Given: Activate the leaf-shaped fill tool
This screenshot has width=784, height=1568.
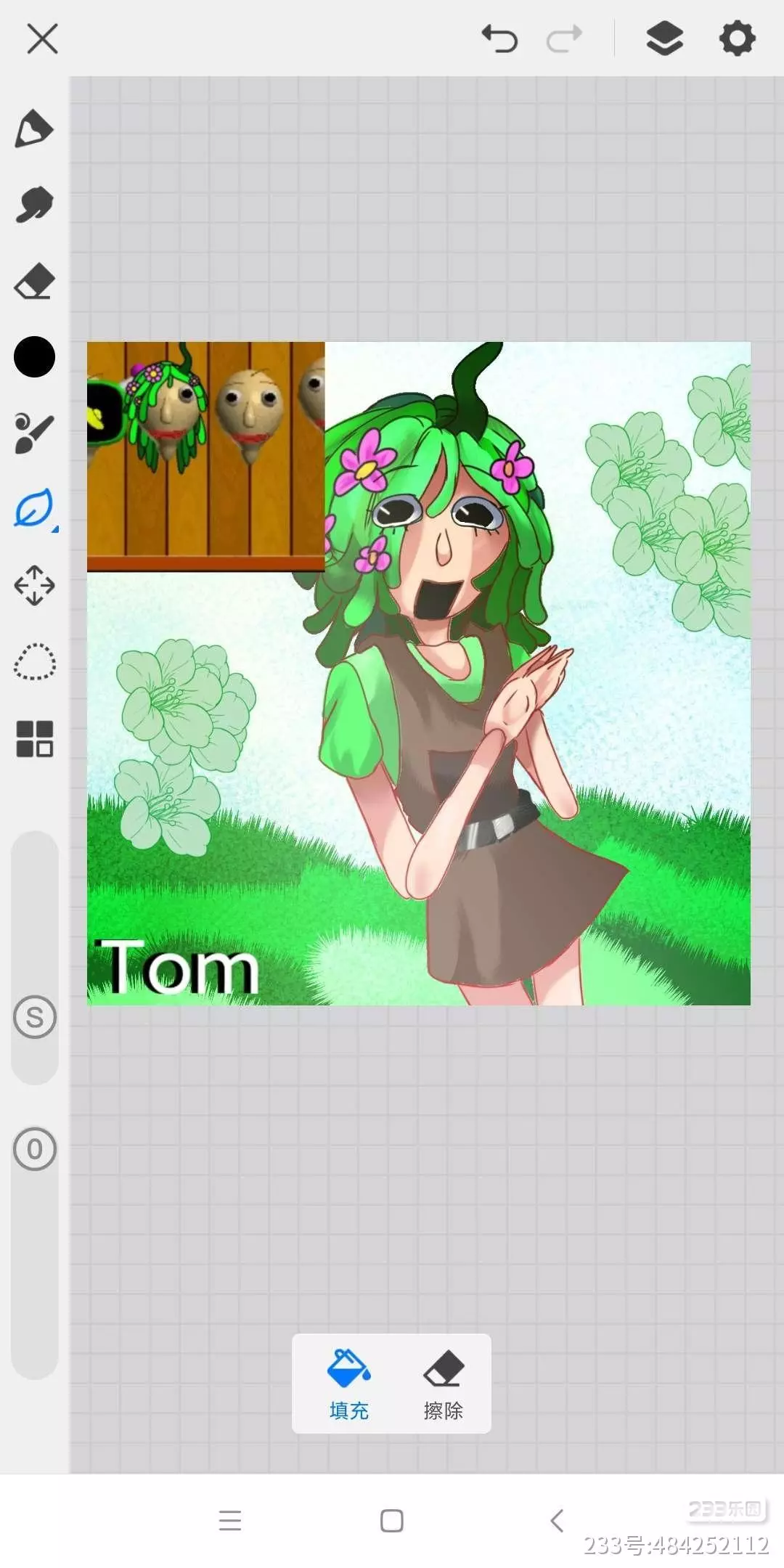Looking at the screenshot, I should click(34, 509).
